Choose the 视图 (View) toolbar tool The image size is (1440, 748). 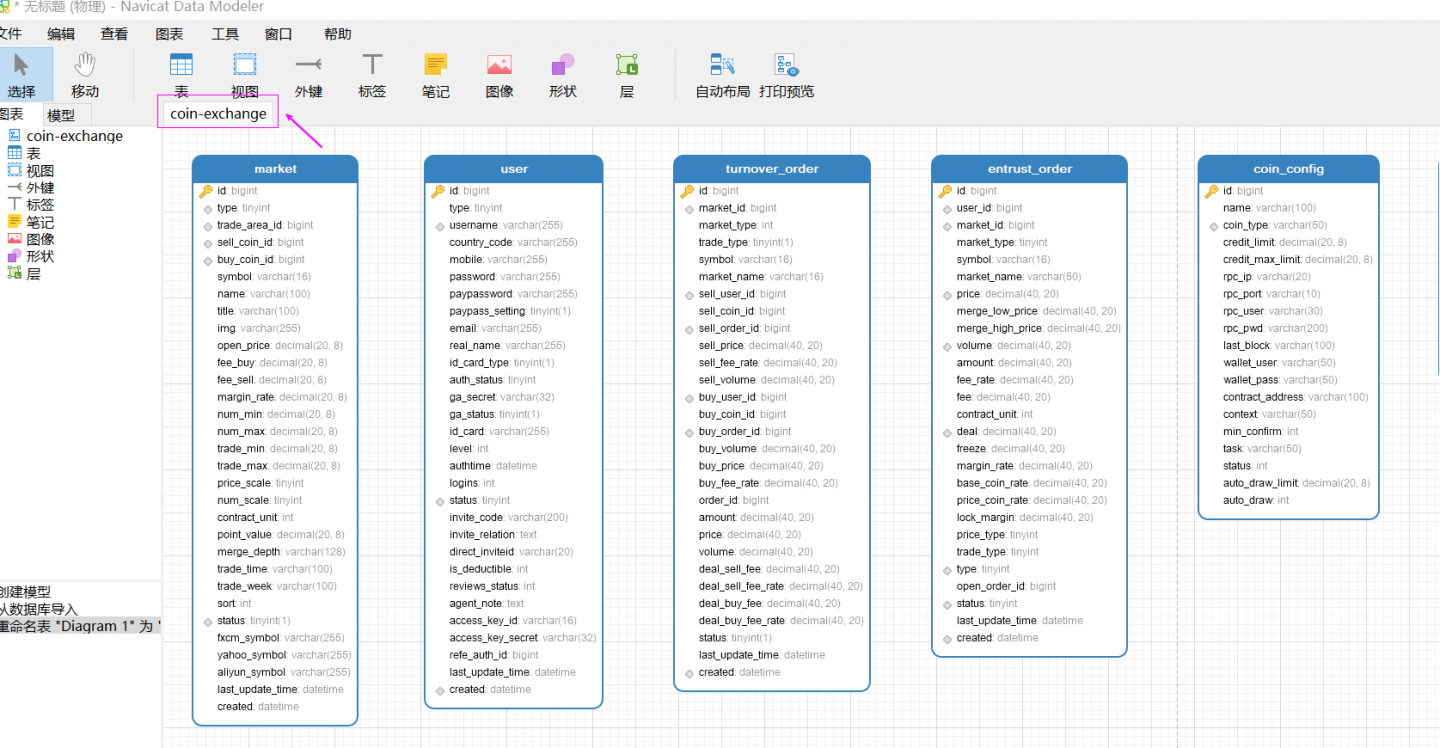click(245, 75)
